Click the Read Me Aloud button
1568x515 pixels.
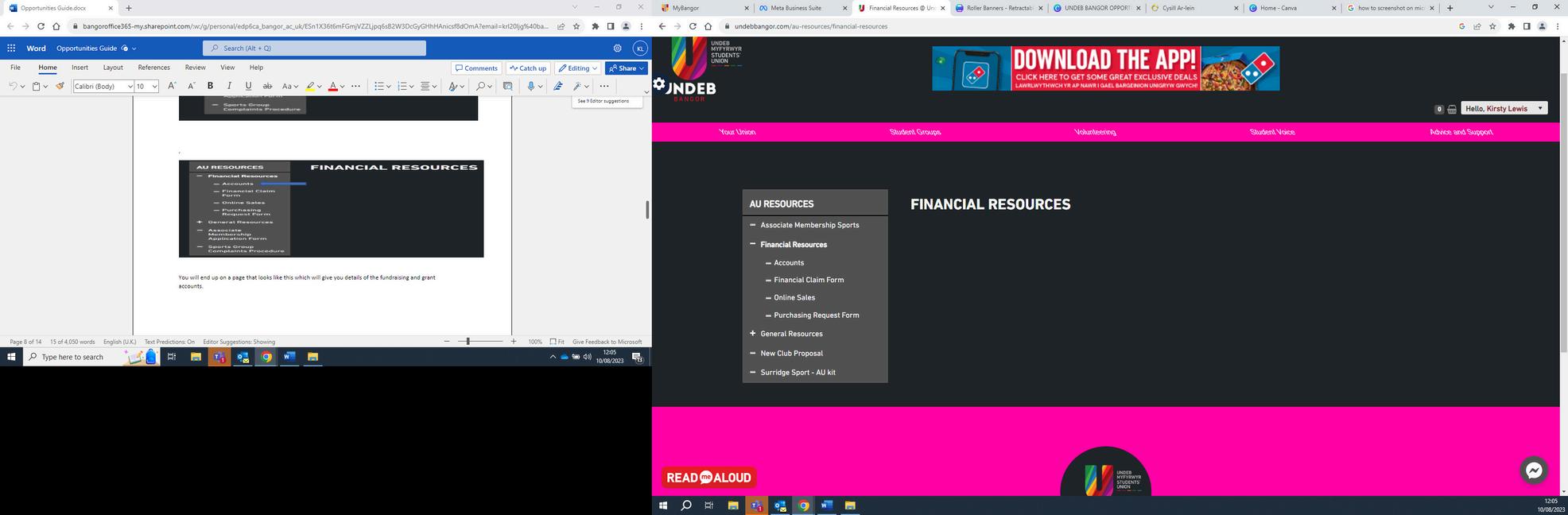[x=708, y=478]
